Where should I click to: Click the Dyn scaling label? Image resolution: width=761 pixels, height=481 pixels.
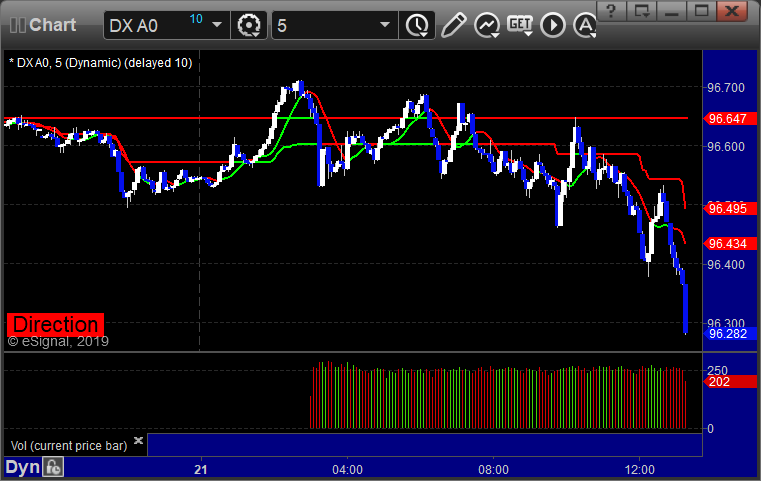coord(23,467)
